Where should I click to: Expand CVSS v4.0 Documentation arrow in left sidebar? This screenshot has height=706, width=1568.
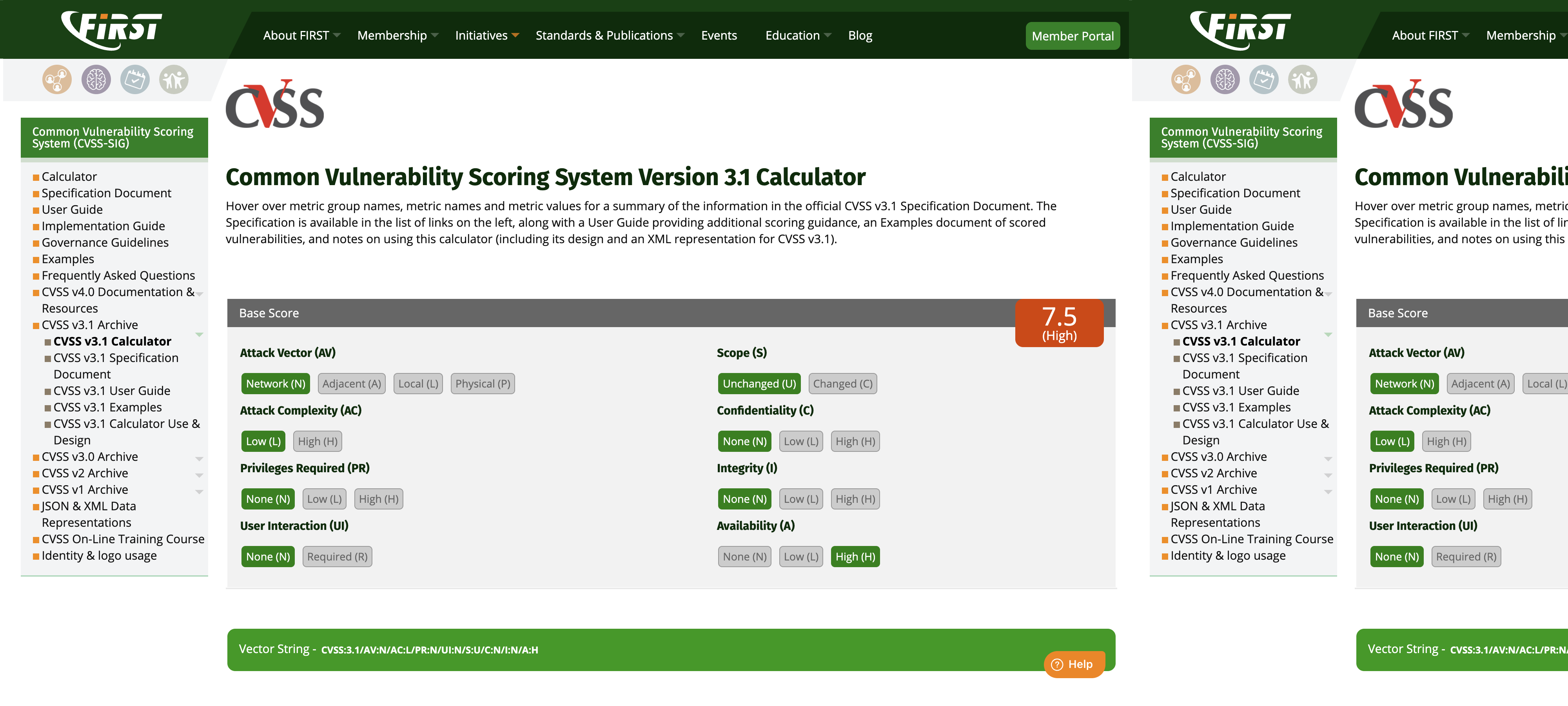coord(199,294)
